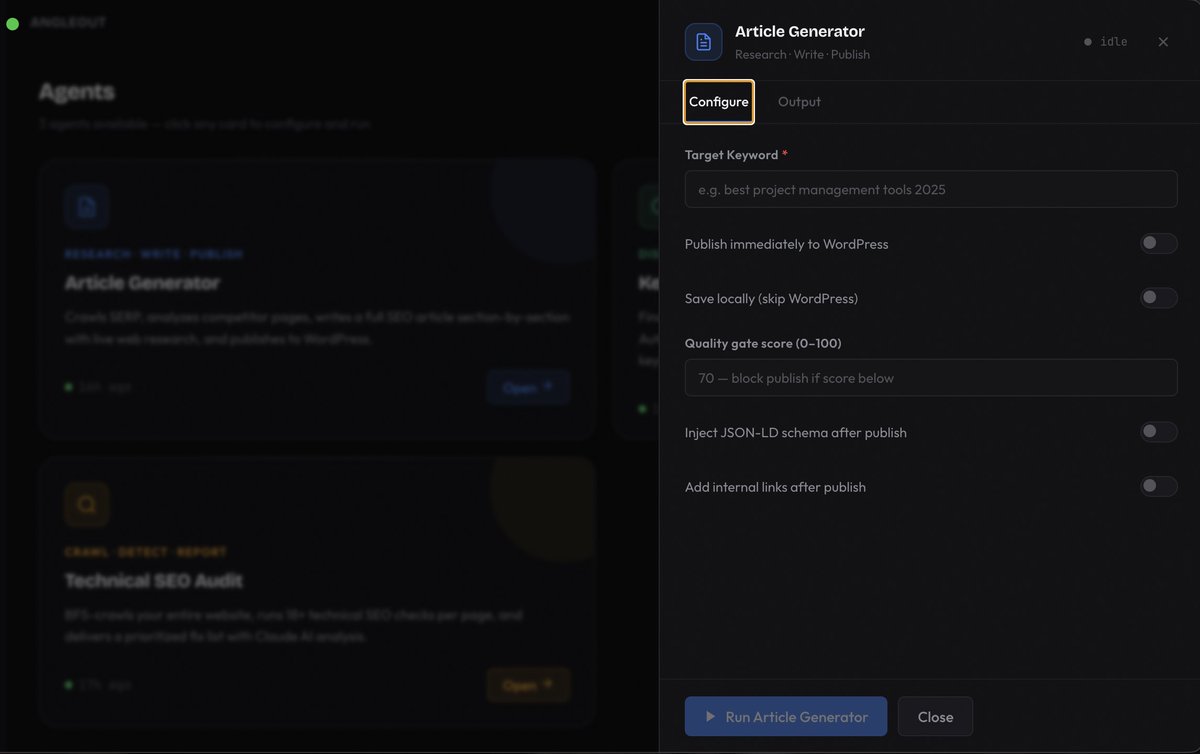Click the Open button on Technical SEO Audit card

tap(528, 686)
